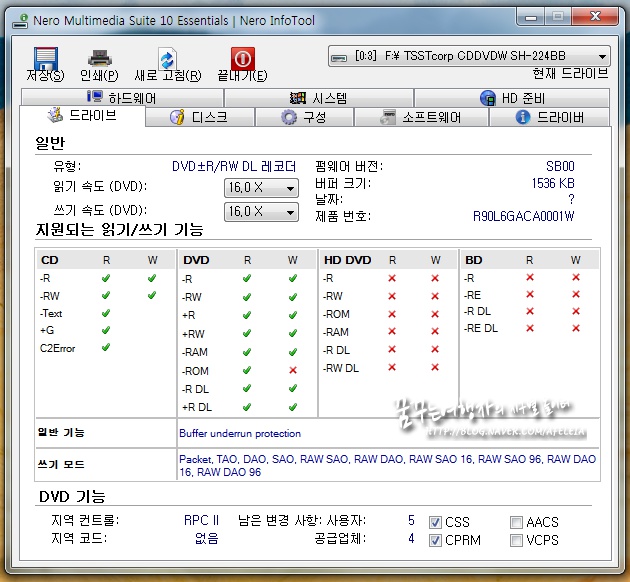Open the DVD read speed (읽기 속도) dropdown
Viewport: 630px width, 582px height.
click(x=261, y=188)
